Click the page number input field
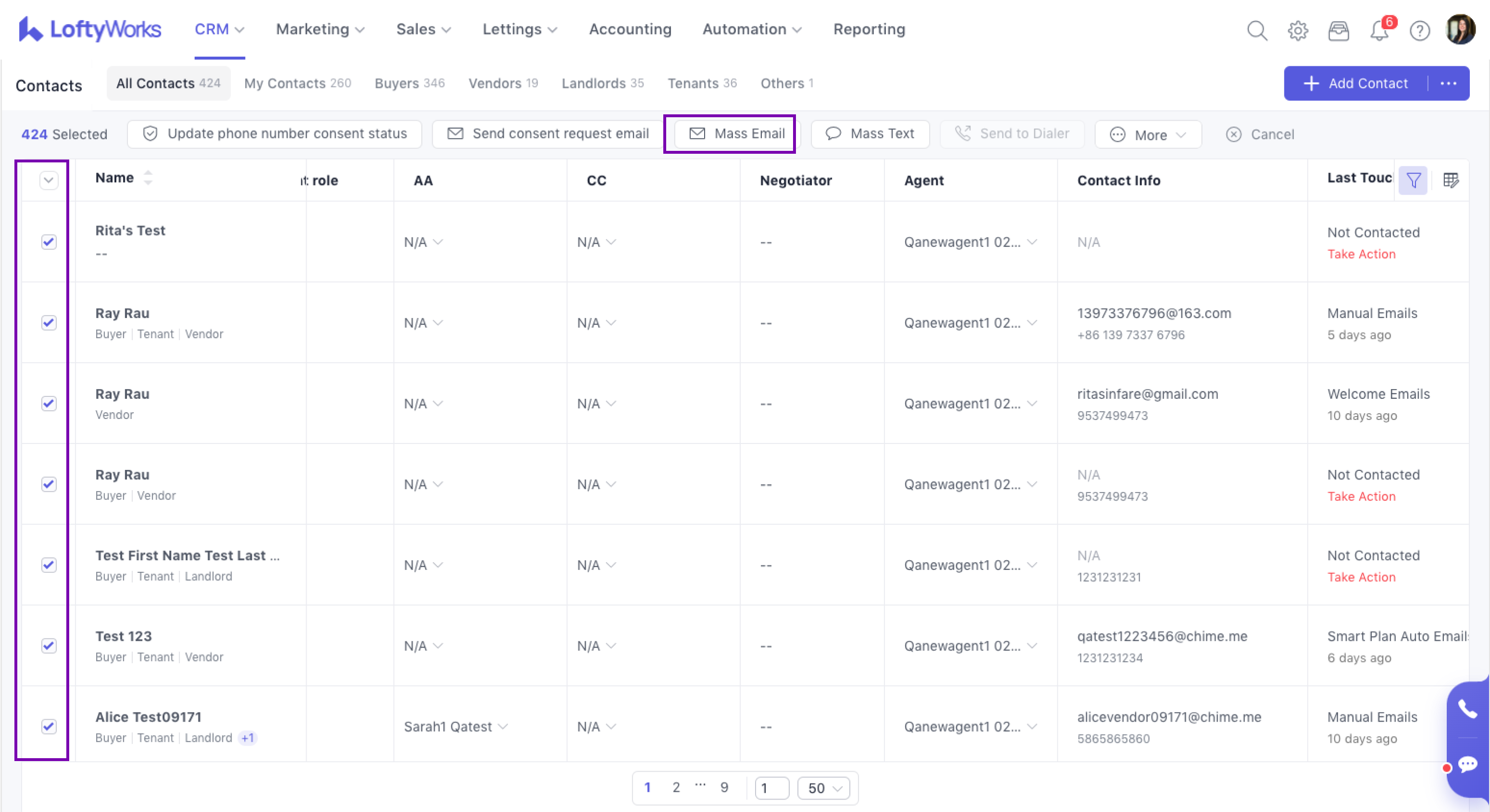 click(x=771, y=787)
